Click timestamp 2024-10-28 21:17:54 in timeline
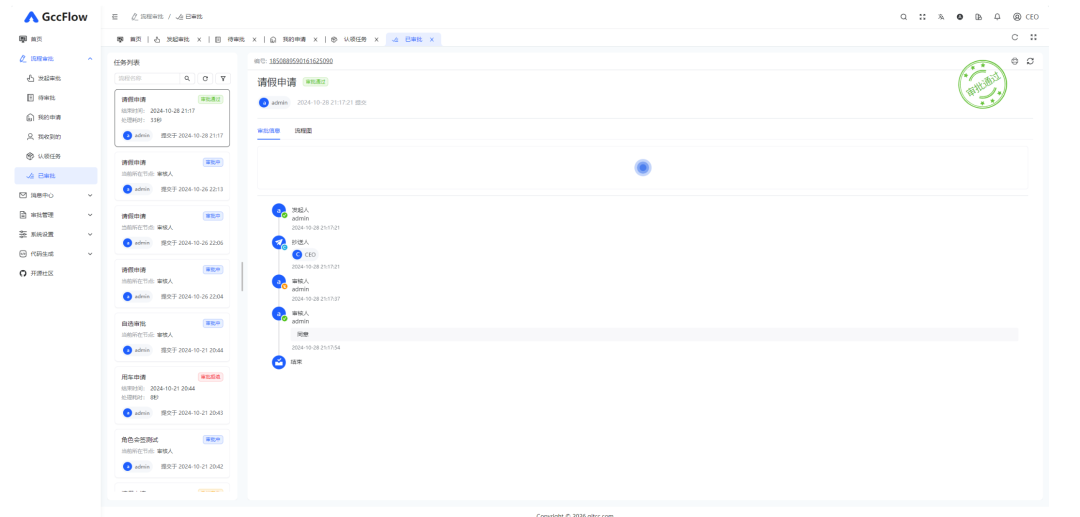Viewport: 1080px width, 517px height. [315, 348]
